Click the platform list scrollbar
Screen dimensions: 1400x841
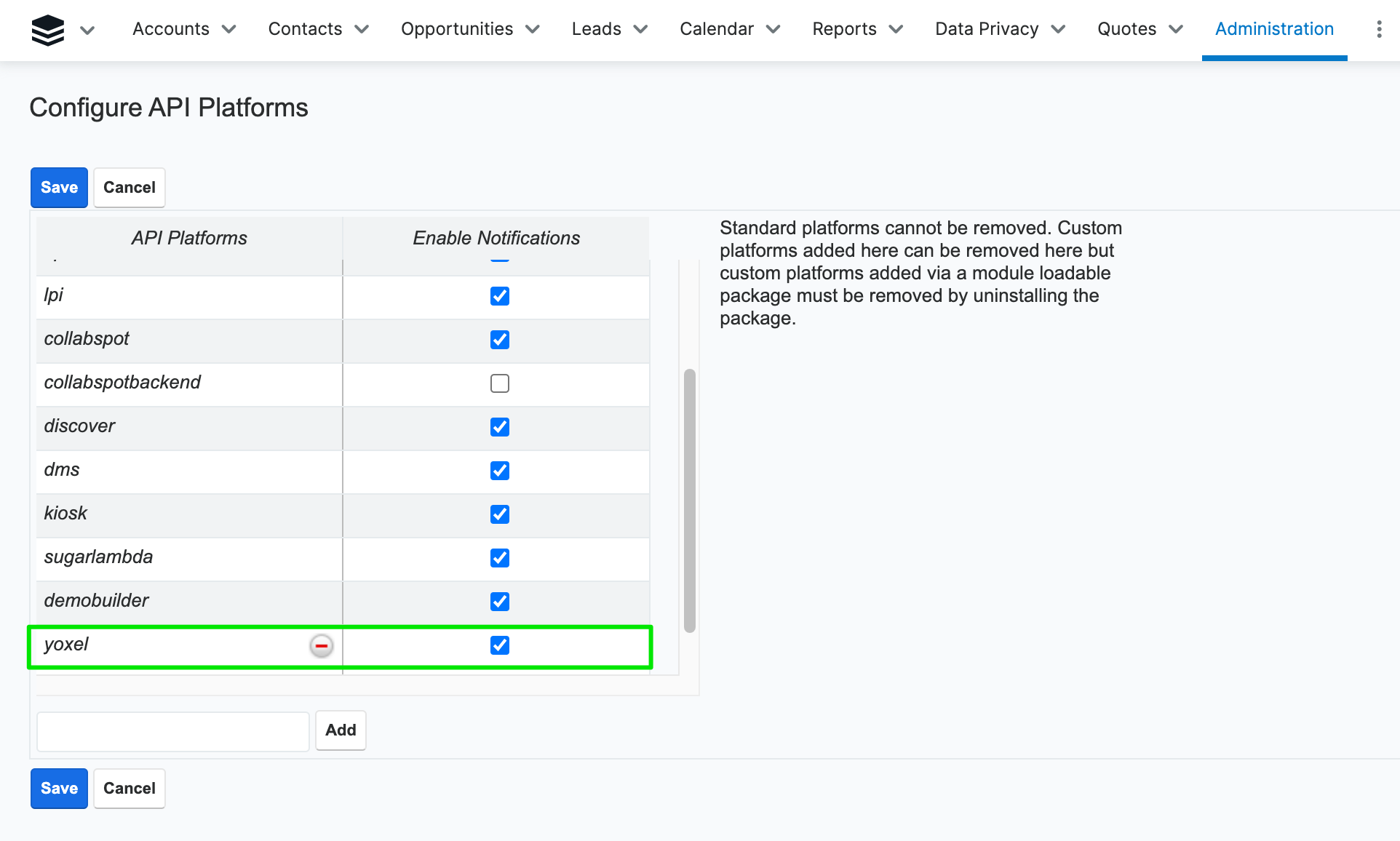click(690, 501)
